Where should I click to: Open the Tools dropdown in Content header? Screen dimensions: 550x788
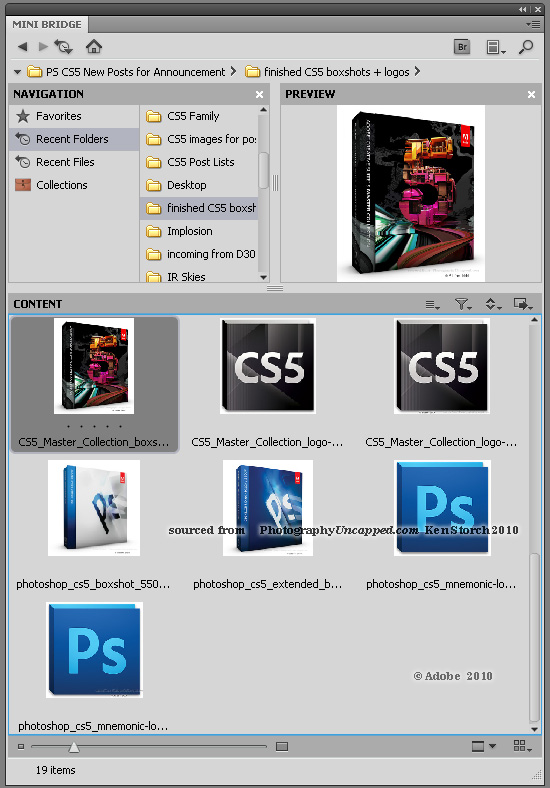tap(523, 304)
